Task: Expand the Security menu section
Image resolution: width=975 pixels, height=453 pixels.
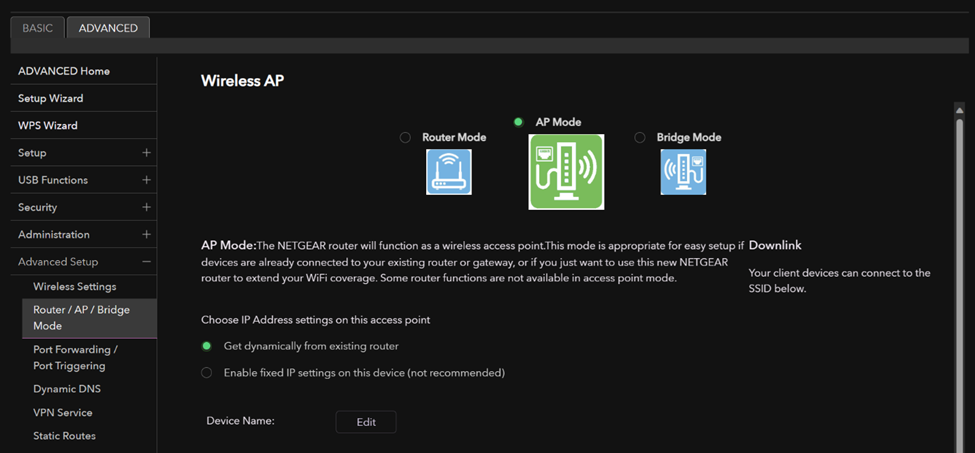Action: coord(146,207)
